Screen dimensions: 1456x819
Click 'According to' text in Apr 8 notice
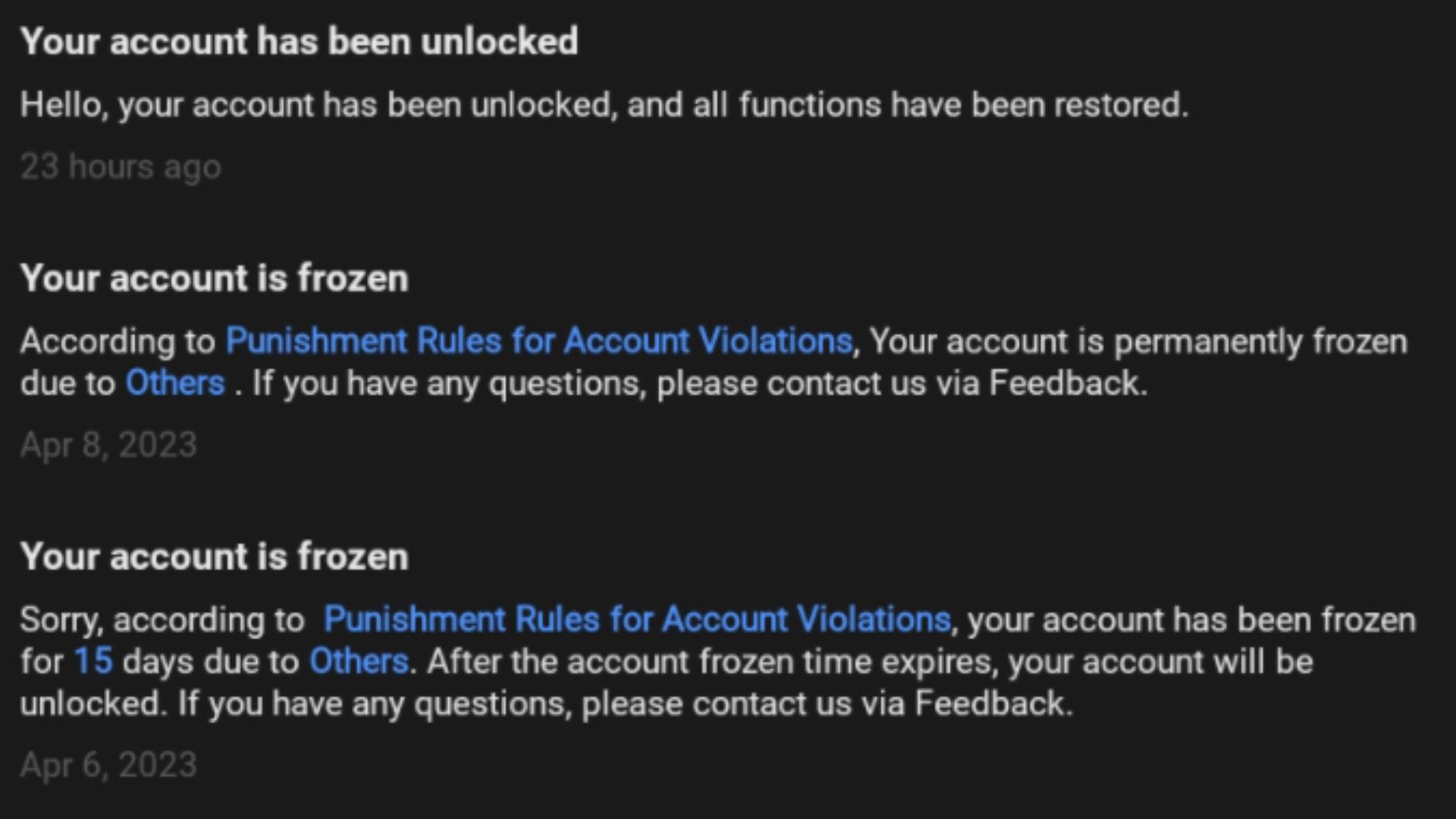tap(118, 341)
